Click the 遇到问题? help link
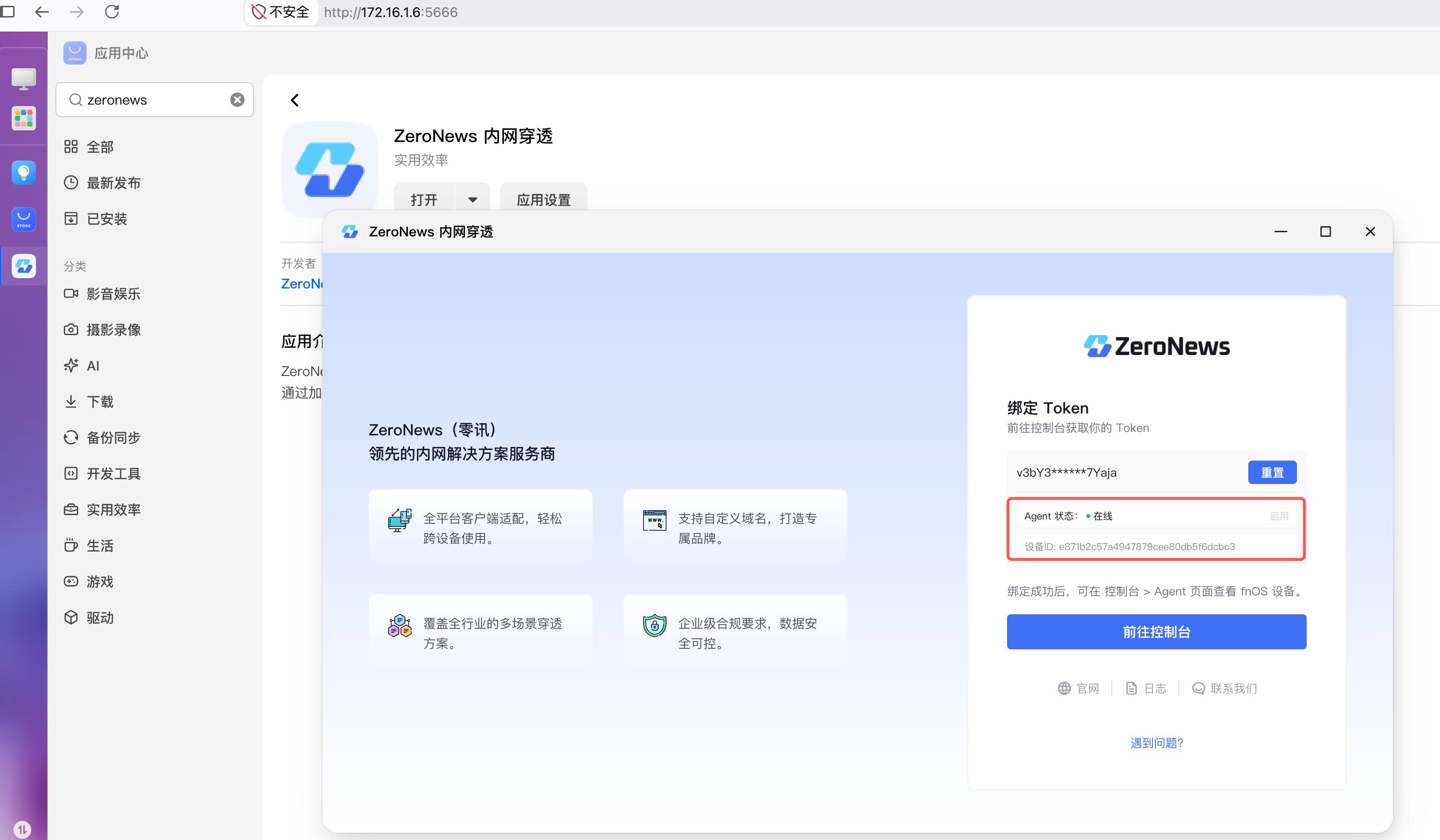This screenshot has width=1440, height=840. pos(1156,743)
